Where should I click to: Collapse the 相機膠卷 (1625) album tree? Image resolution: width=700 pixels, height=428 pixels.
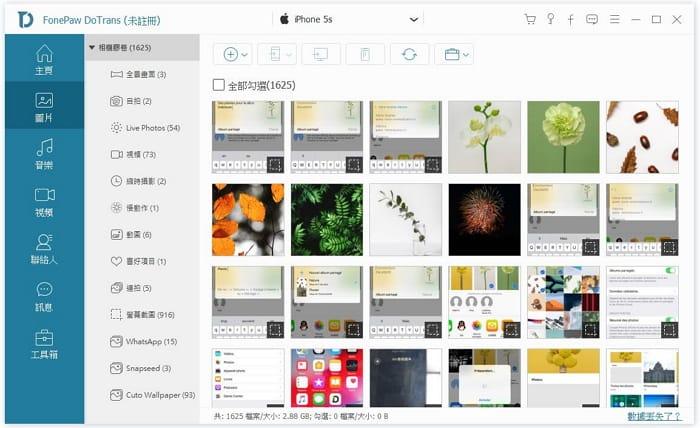tap(92, 47)
